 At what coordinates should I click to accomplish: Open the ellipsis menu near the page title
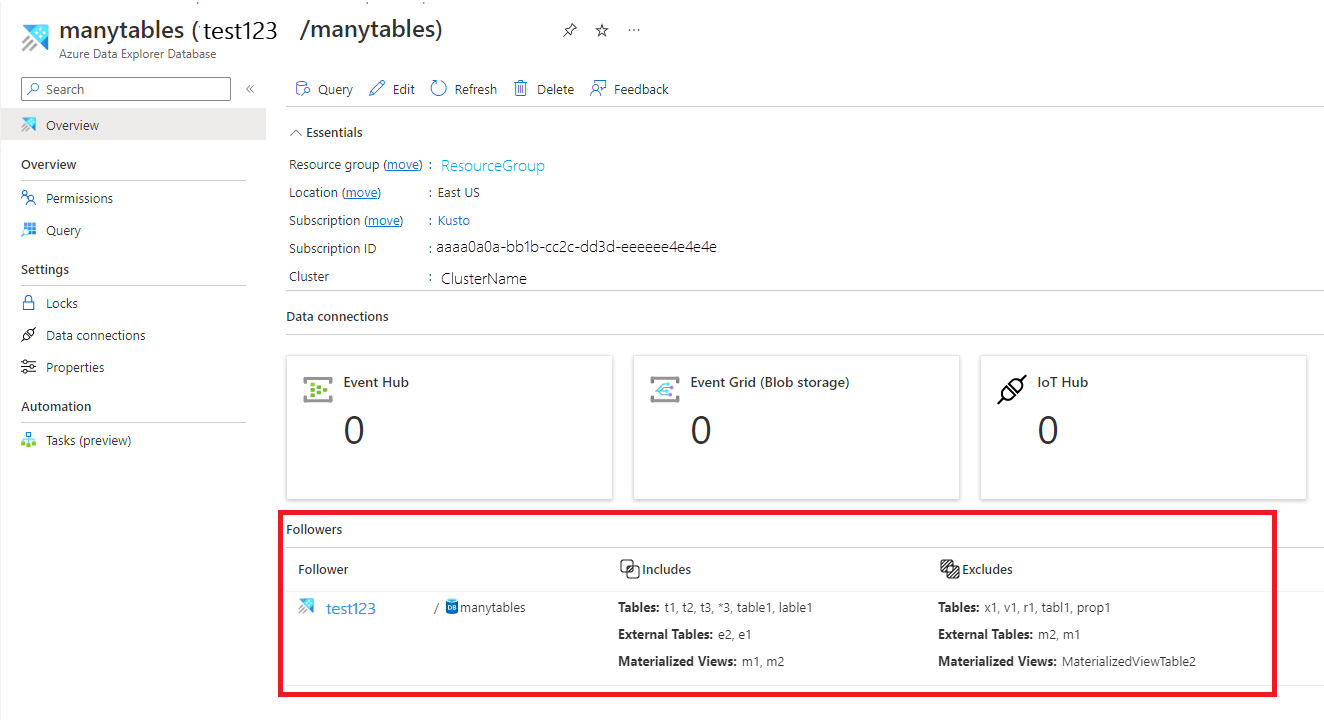coord(633,31)
